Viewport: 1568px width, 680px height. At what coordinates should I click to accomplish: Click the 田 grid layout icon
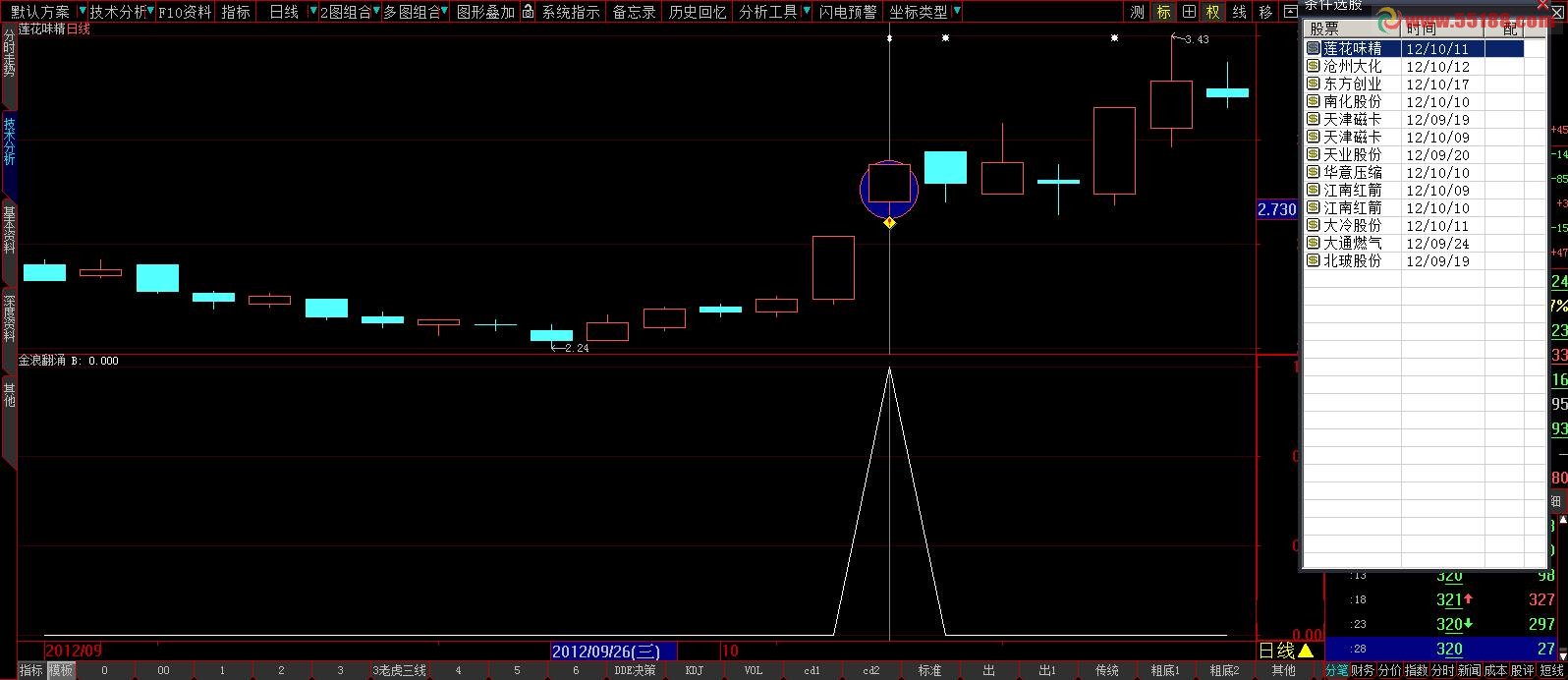click(1189, 12)
